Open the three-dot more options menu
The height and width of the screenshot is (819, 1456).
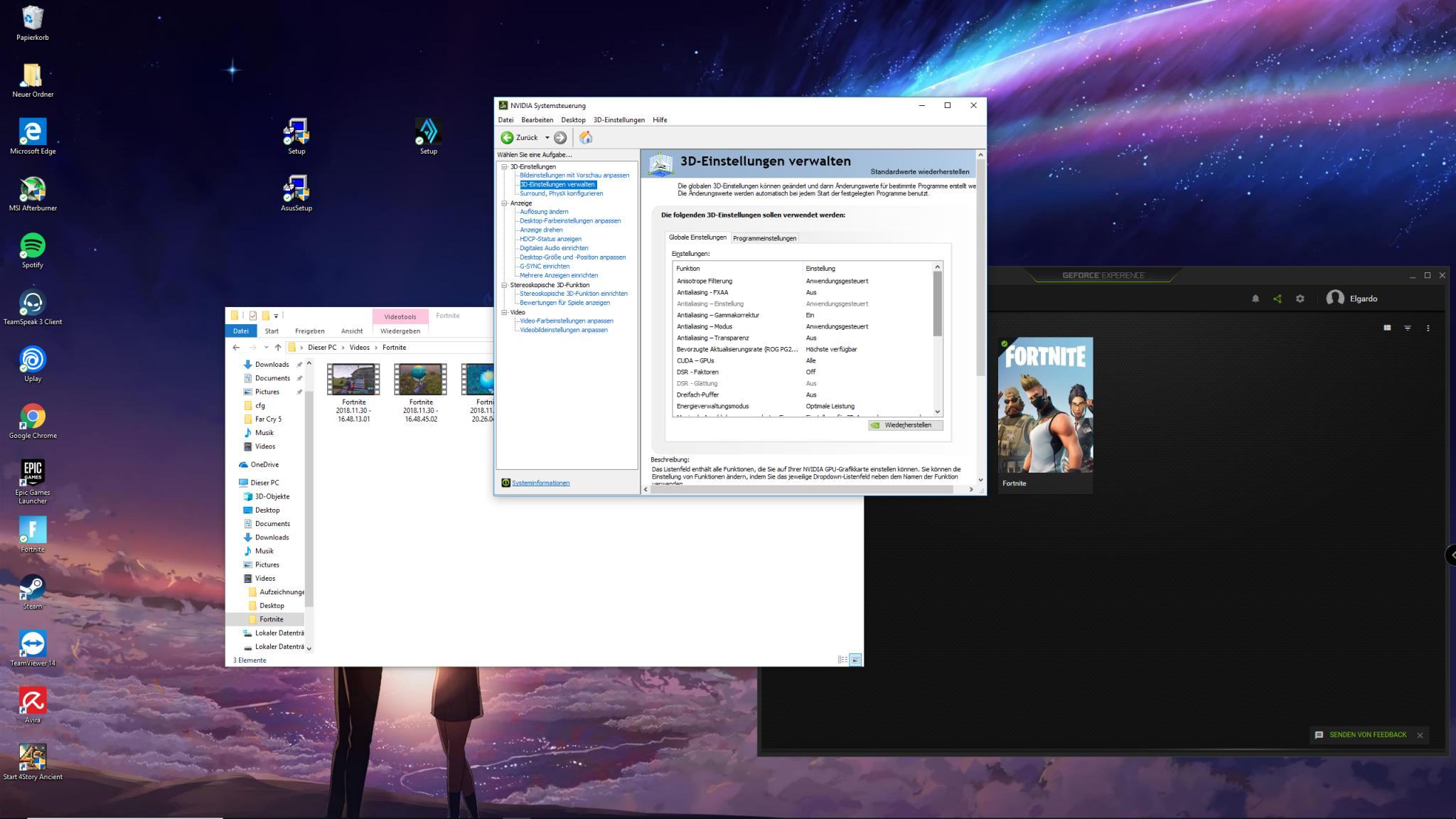click(x=1428, y=328)
